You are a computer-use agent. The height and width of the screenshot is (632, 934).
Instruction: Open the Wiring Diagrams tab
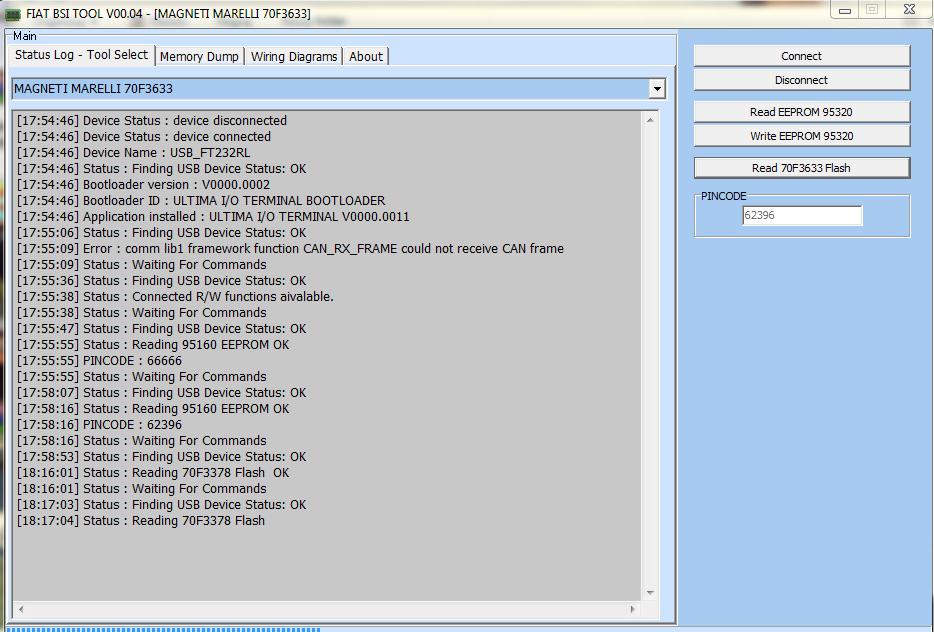[294, 57]
